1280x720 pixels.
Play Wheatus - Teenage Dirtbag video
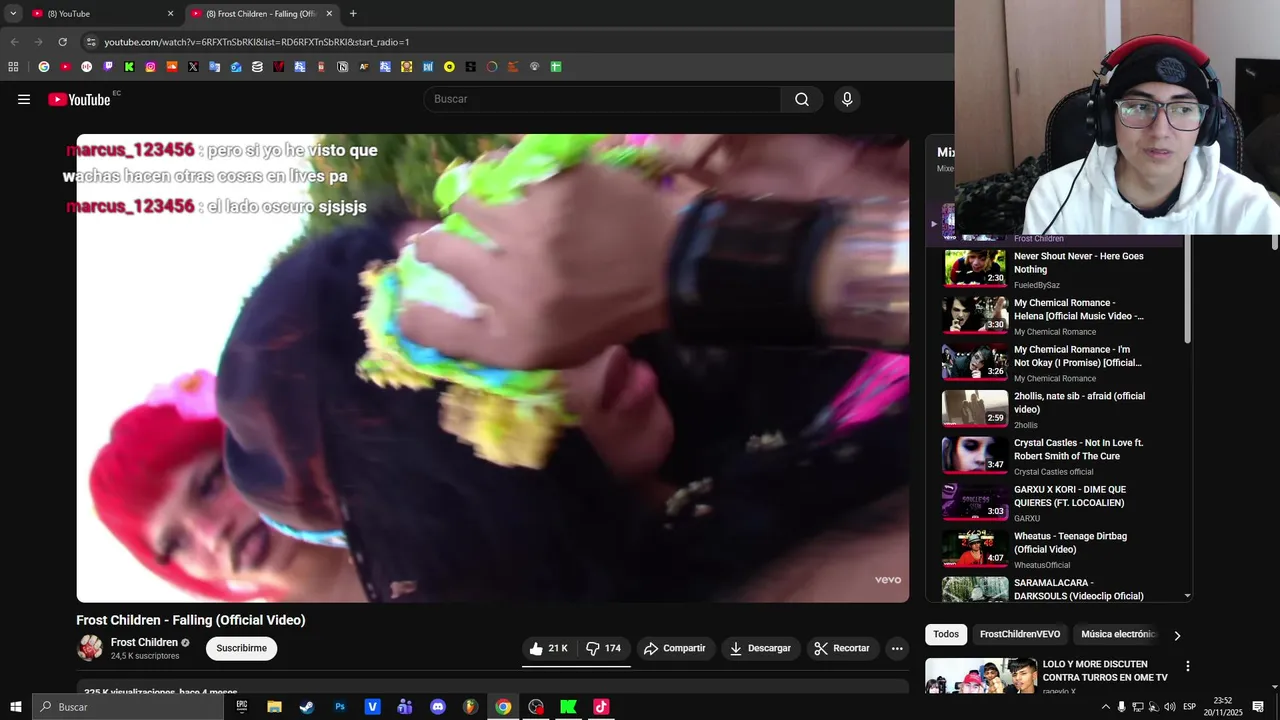click(1060, 549)
